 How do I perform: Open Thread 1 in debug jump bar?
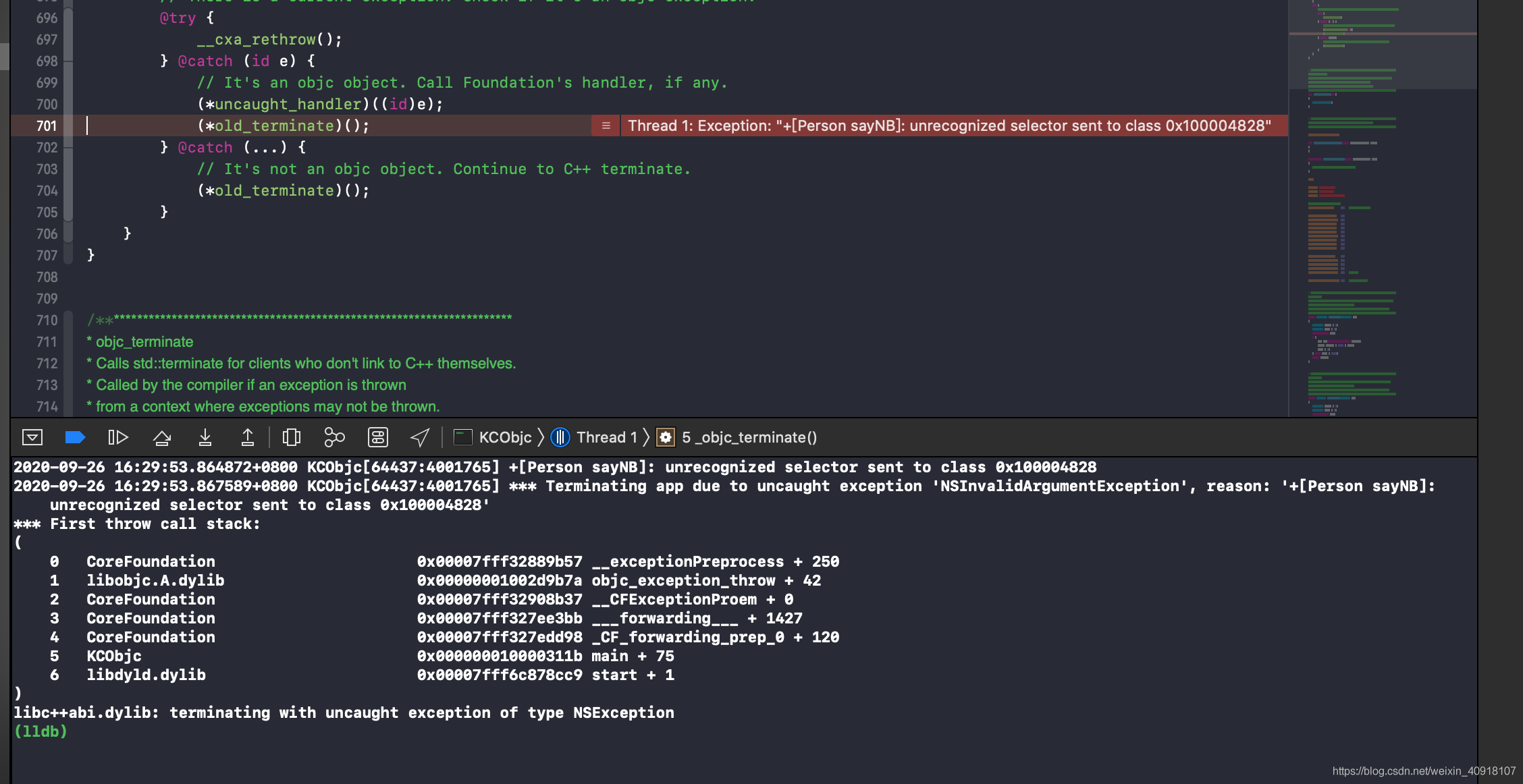[x=595, y=437]
